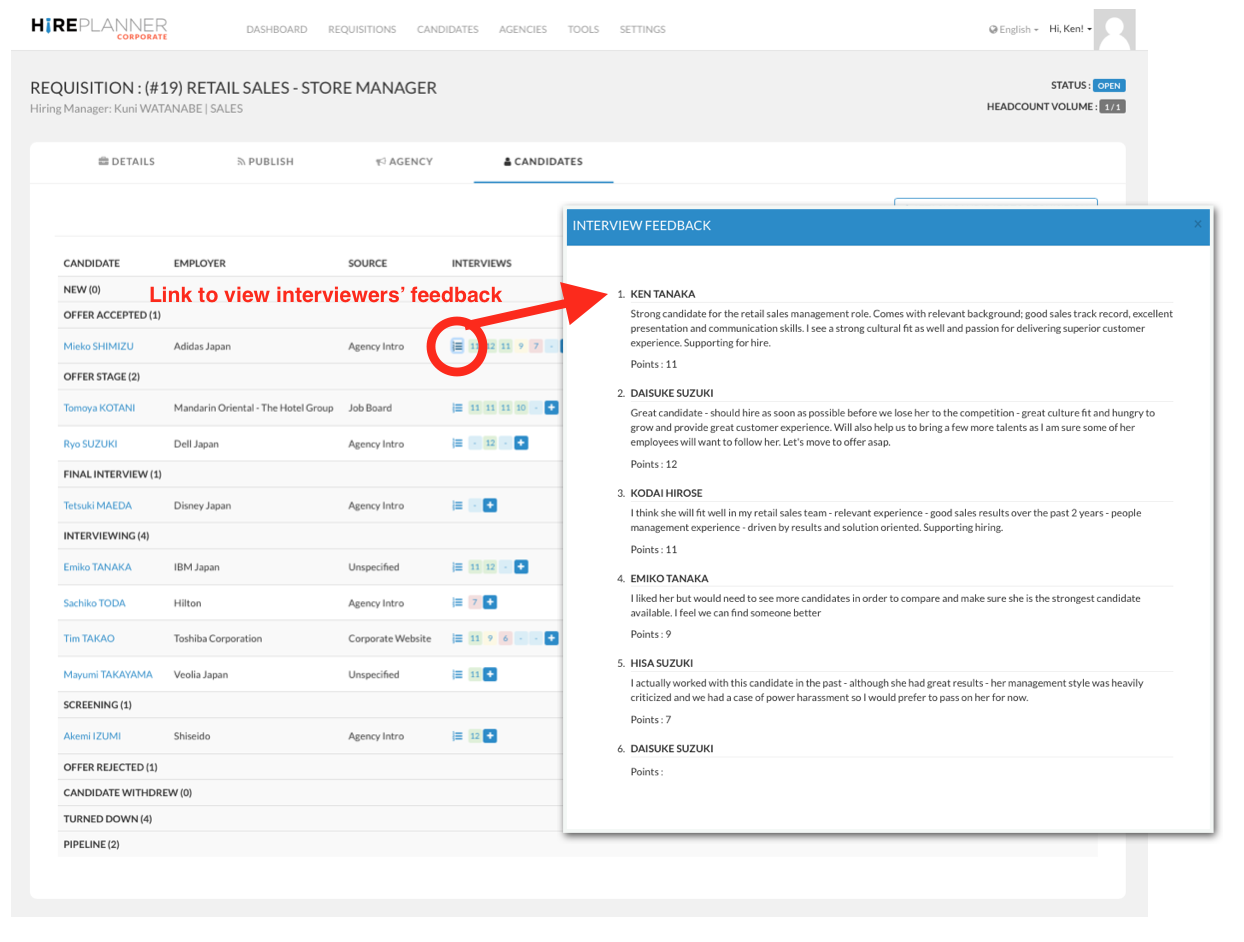Expand the Hi, Ken! user menu
Screen dimensions: 1244x942
[1070, 29]
